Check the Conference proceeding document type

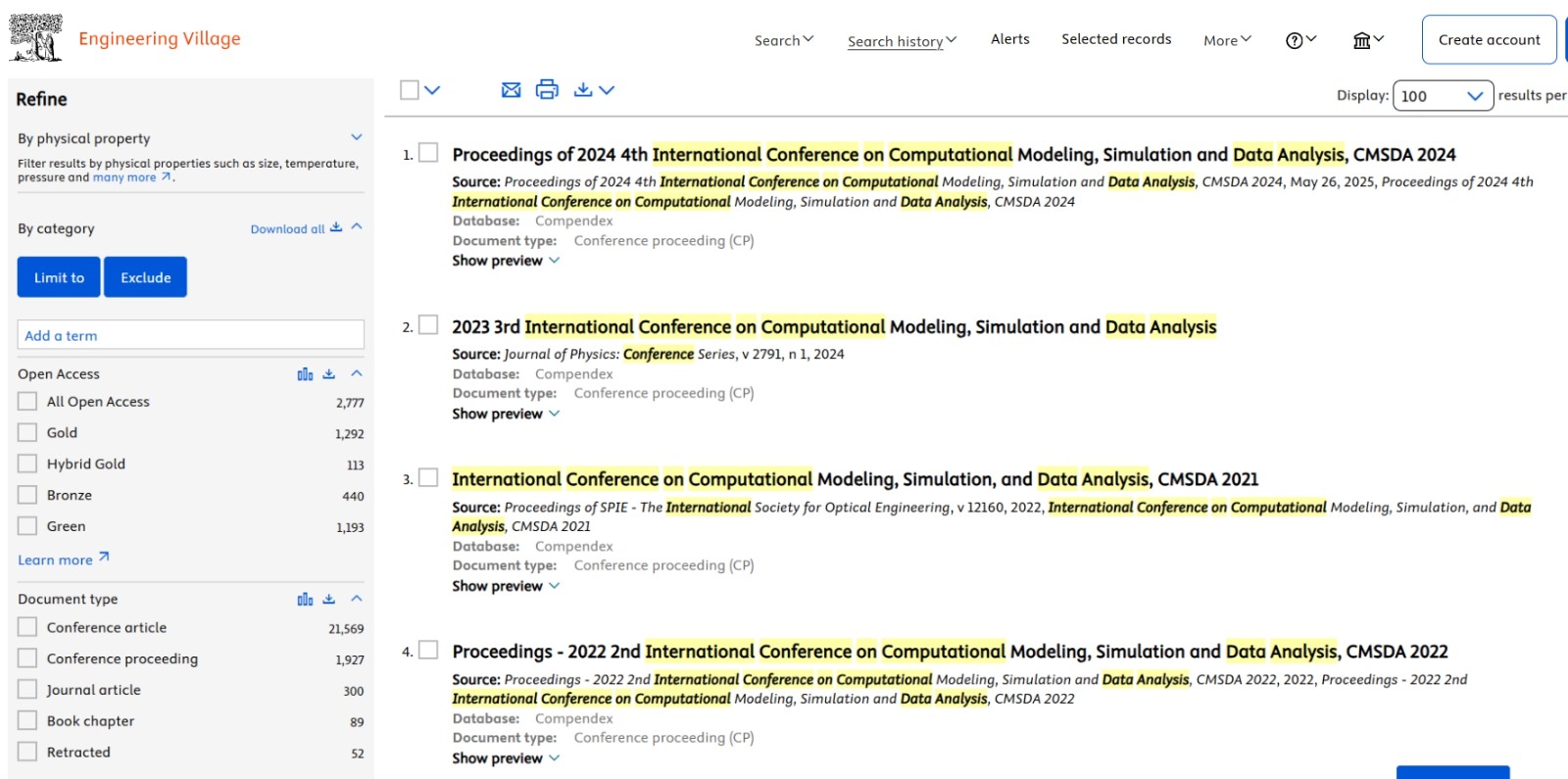click(x=27, y=658)
